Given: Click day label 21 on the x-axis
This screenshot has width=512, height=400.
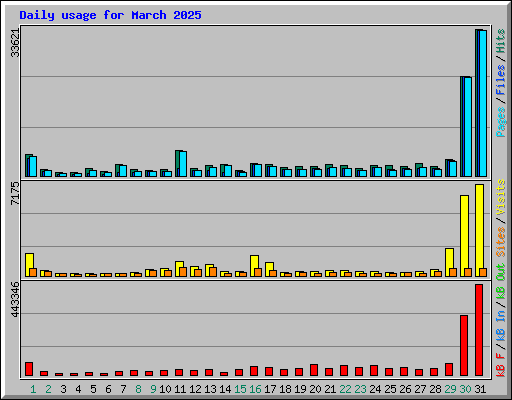Looking at the screenshot, I should [330, 389].
